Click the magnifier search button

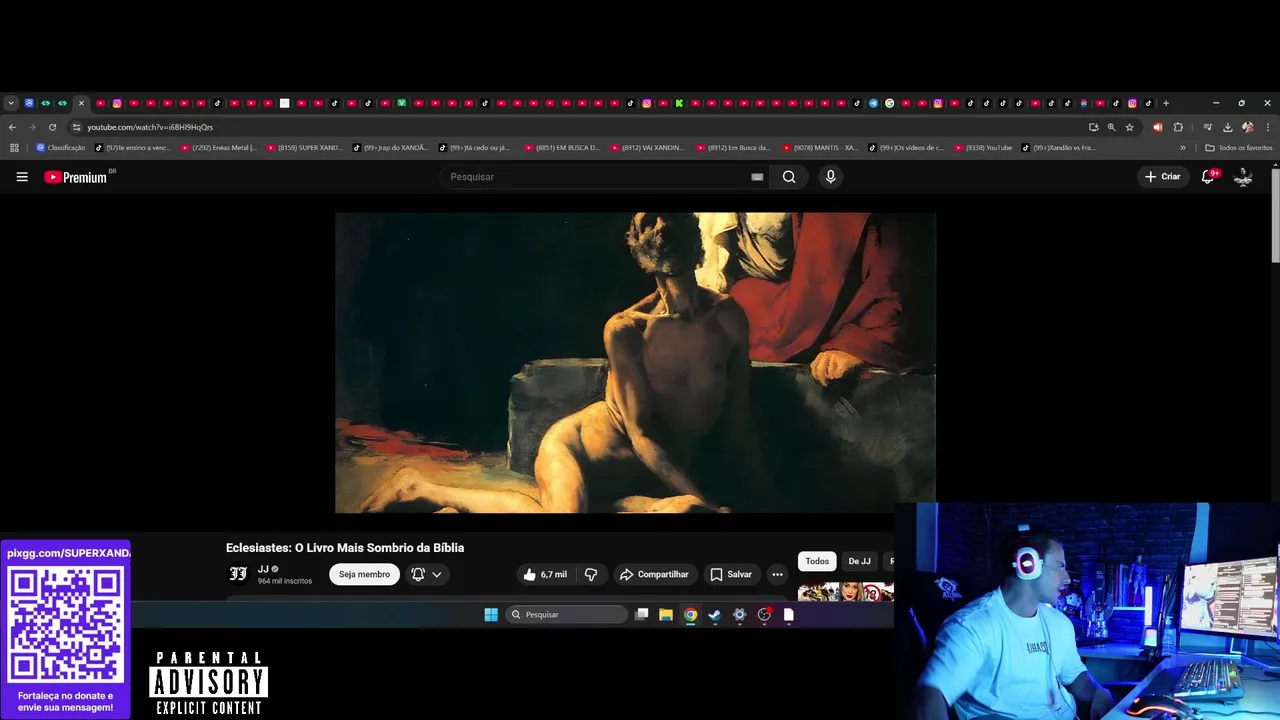(x=789, y=177)
